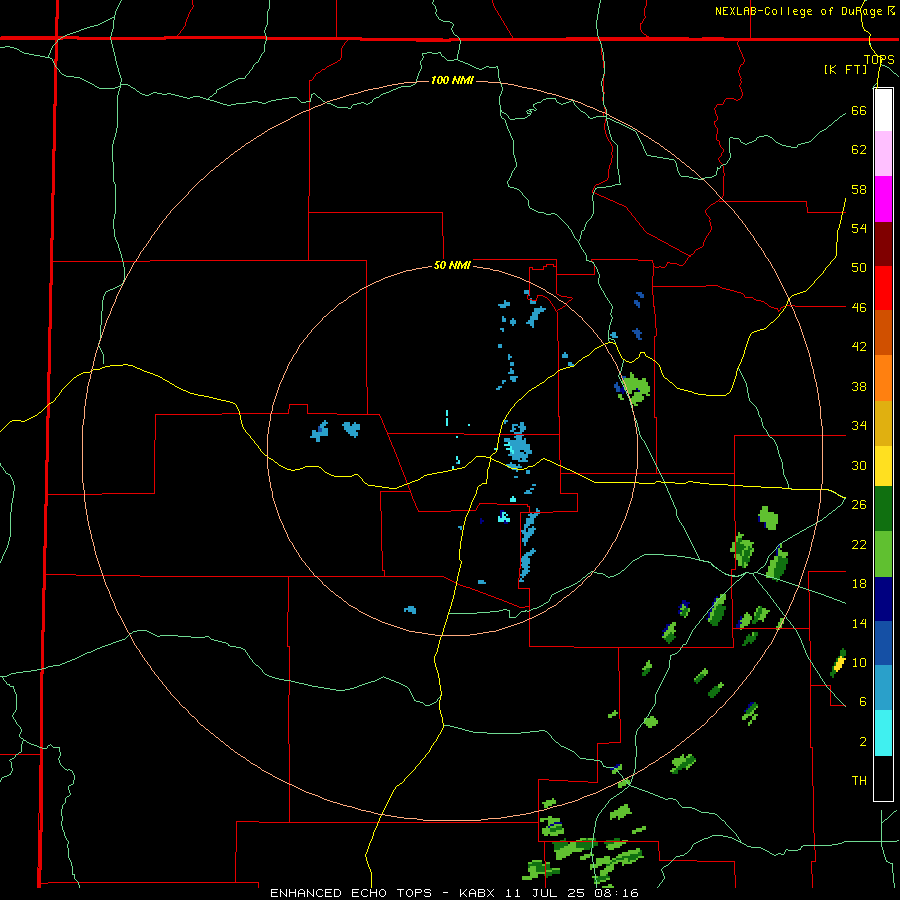
Task: Click the 'TOPS' legend heading
Action: [879, 60]
